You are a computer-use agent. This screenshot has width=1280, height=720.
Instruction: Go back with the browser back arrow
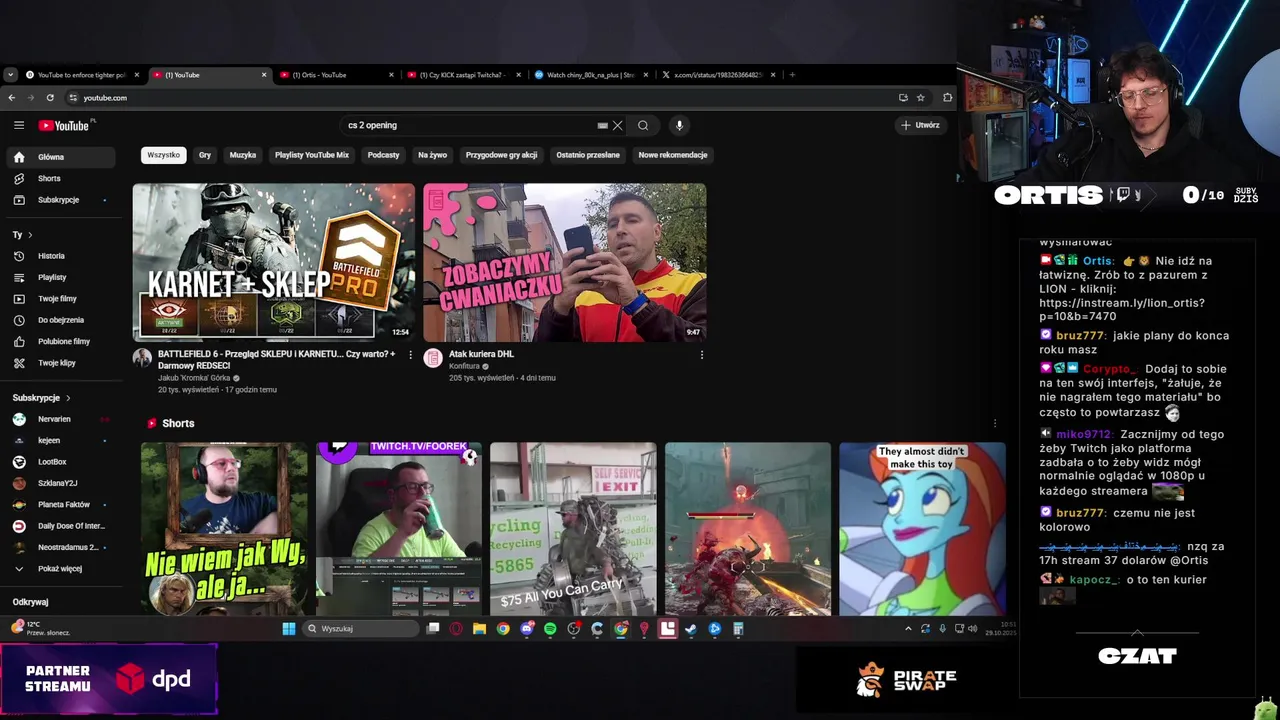11,98
